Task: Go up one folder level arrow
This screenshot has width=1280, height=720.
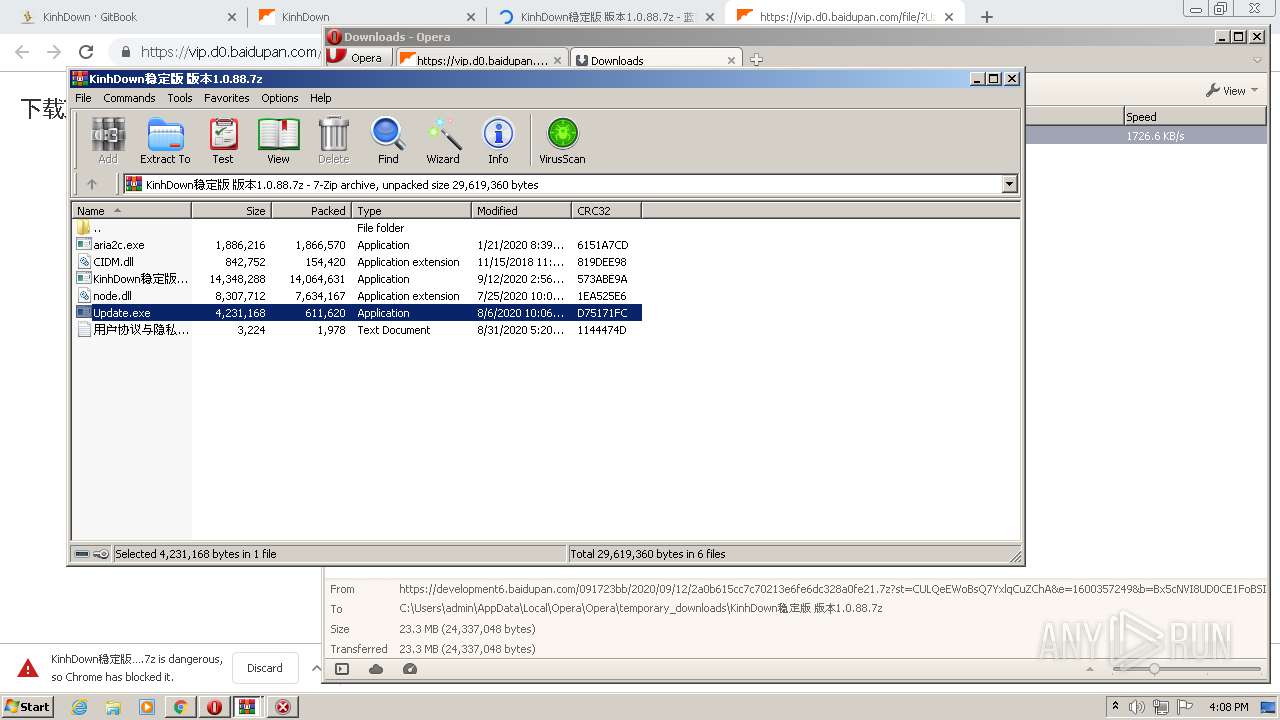Action: (x=92, y=184)
